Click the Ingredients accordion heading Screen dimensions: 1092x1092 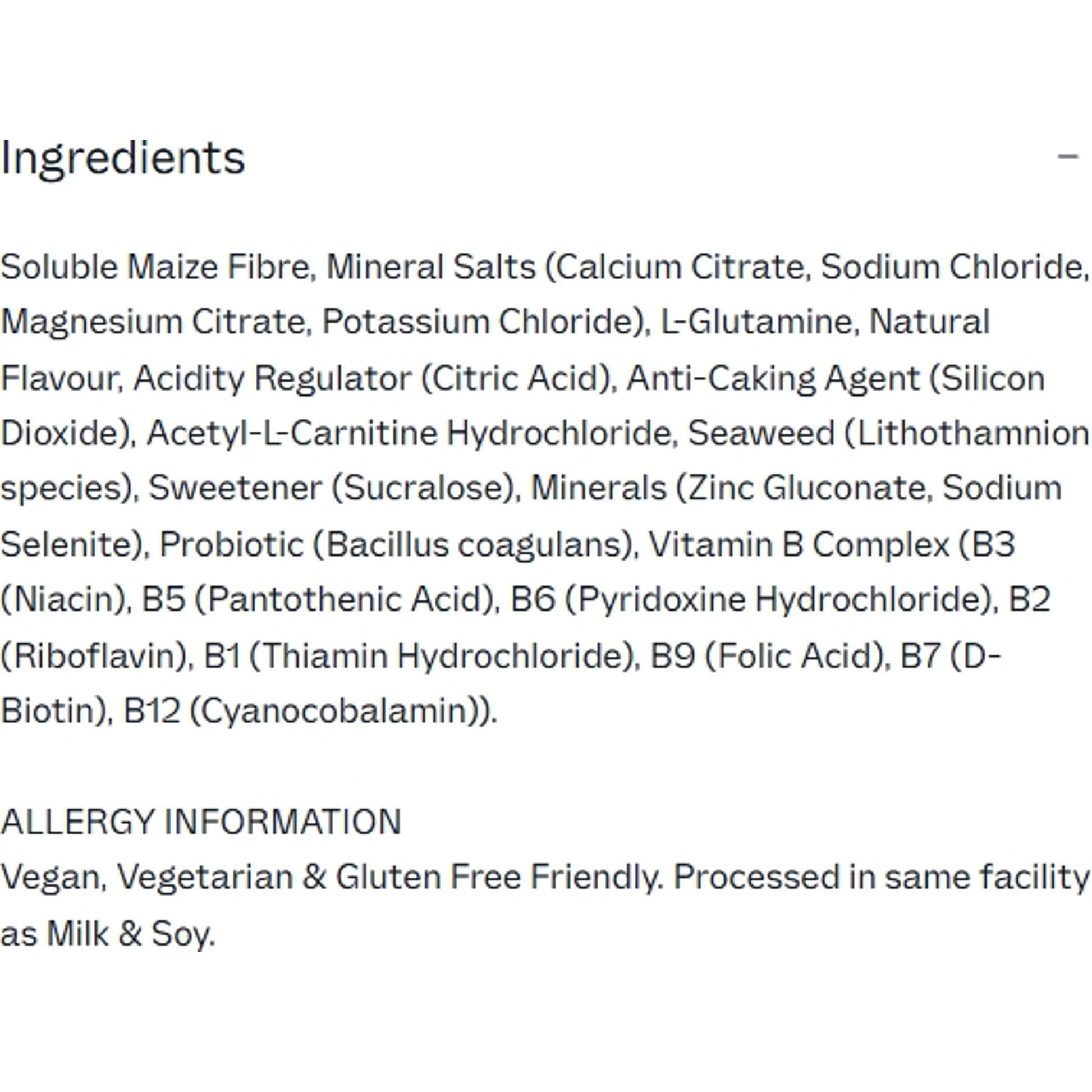click(x=123, y=158)
